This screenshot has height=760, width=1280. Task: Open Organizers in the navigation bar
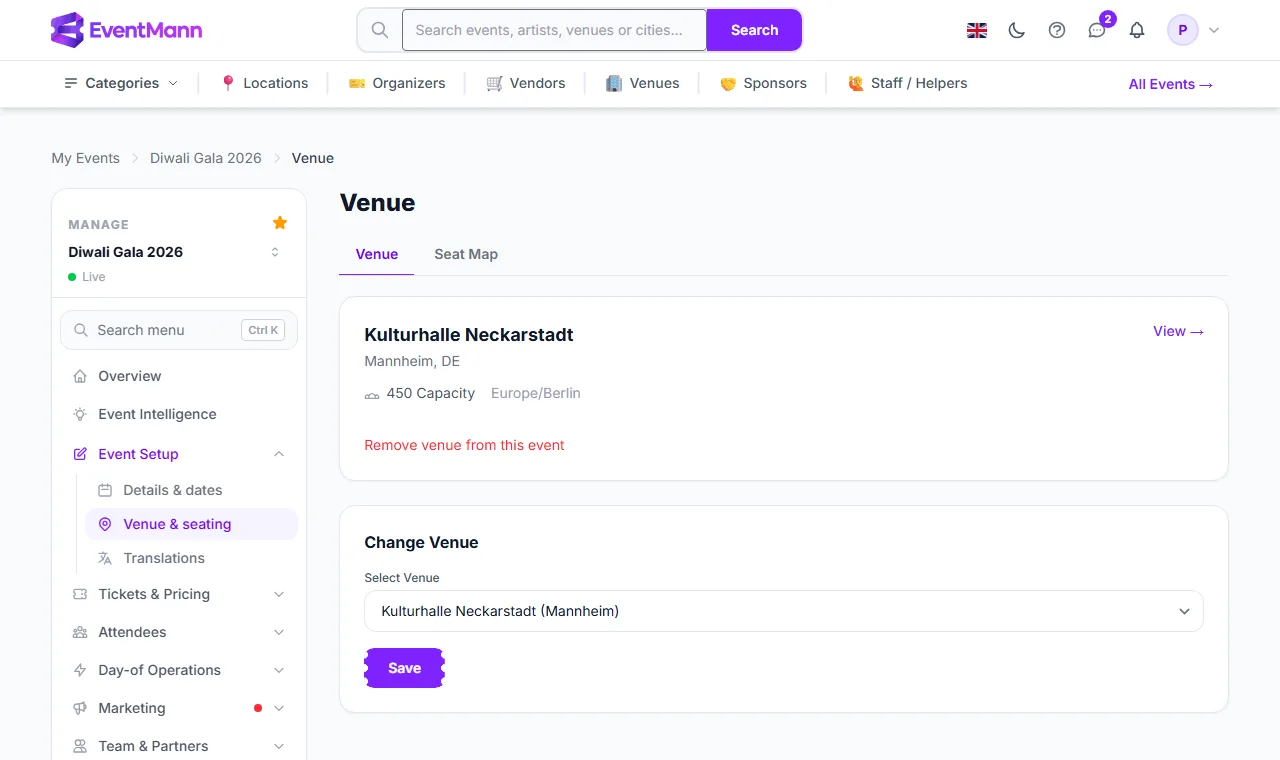tap(396, 83)
